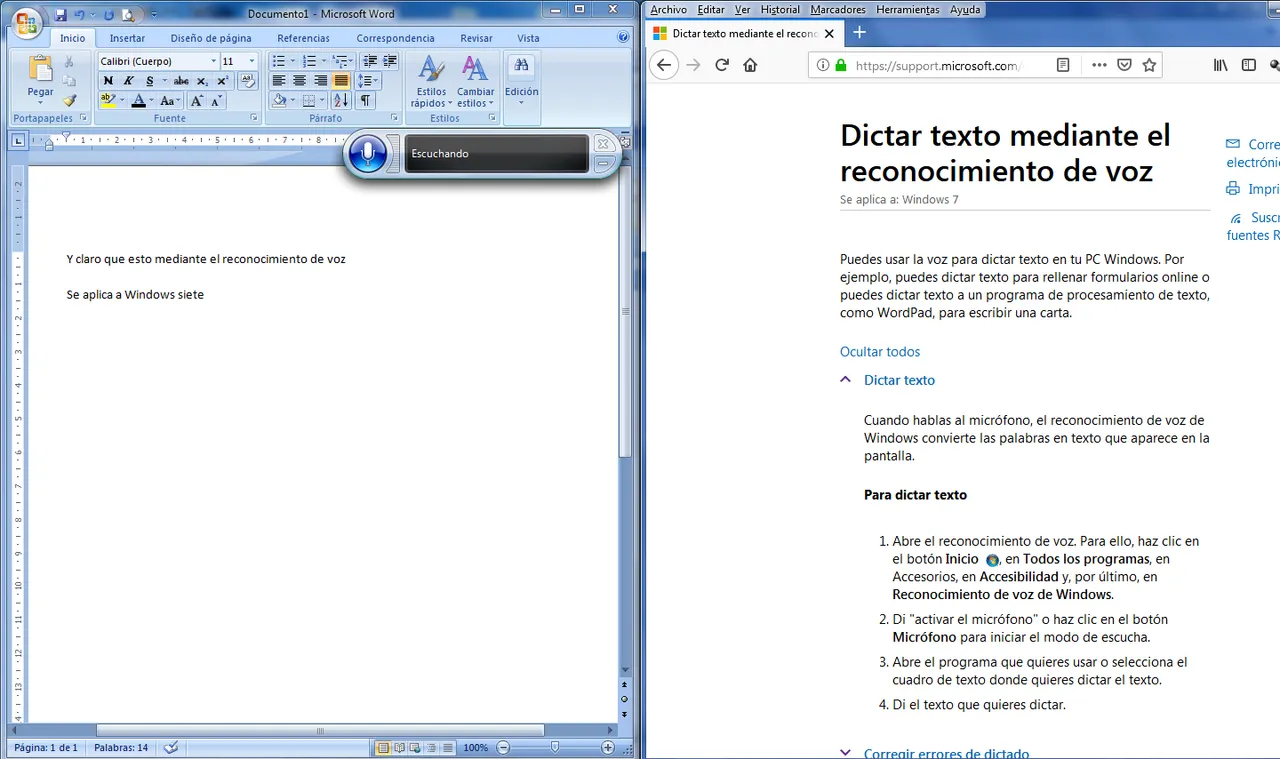
Task: Click the zoom out minus button in Word
Action: 503,747
